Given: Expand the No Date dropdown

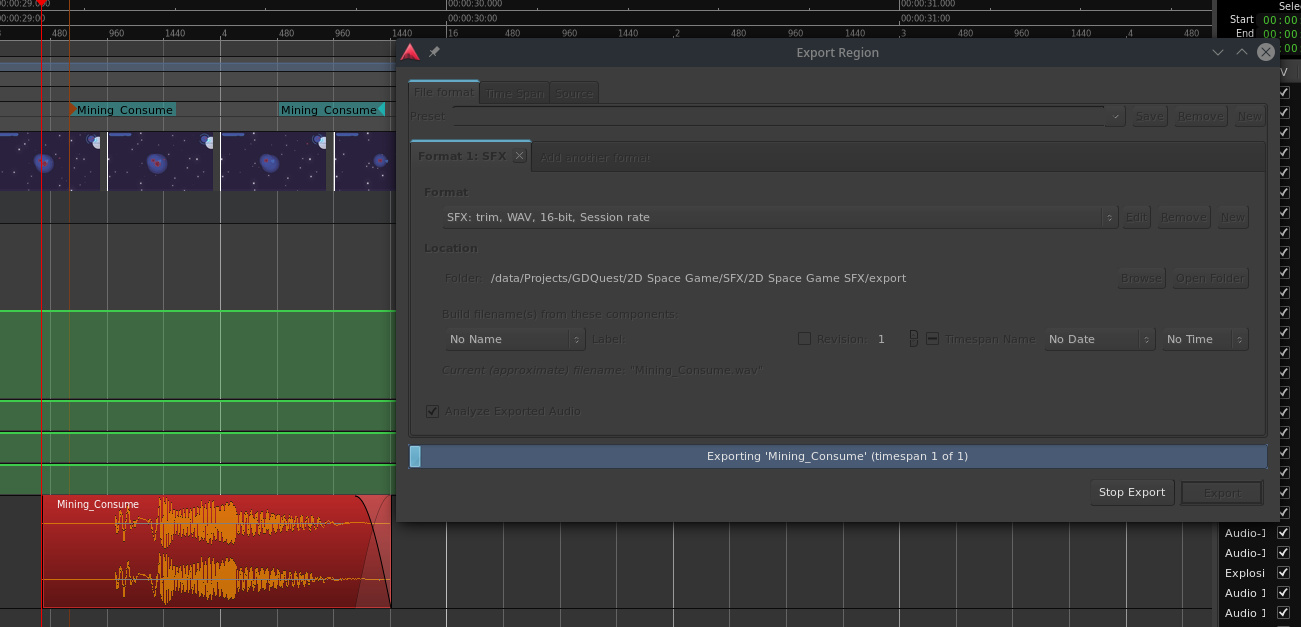Looking at the screenshot, I should pos(1099,339).
